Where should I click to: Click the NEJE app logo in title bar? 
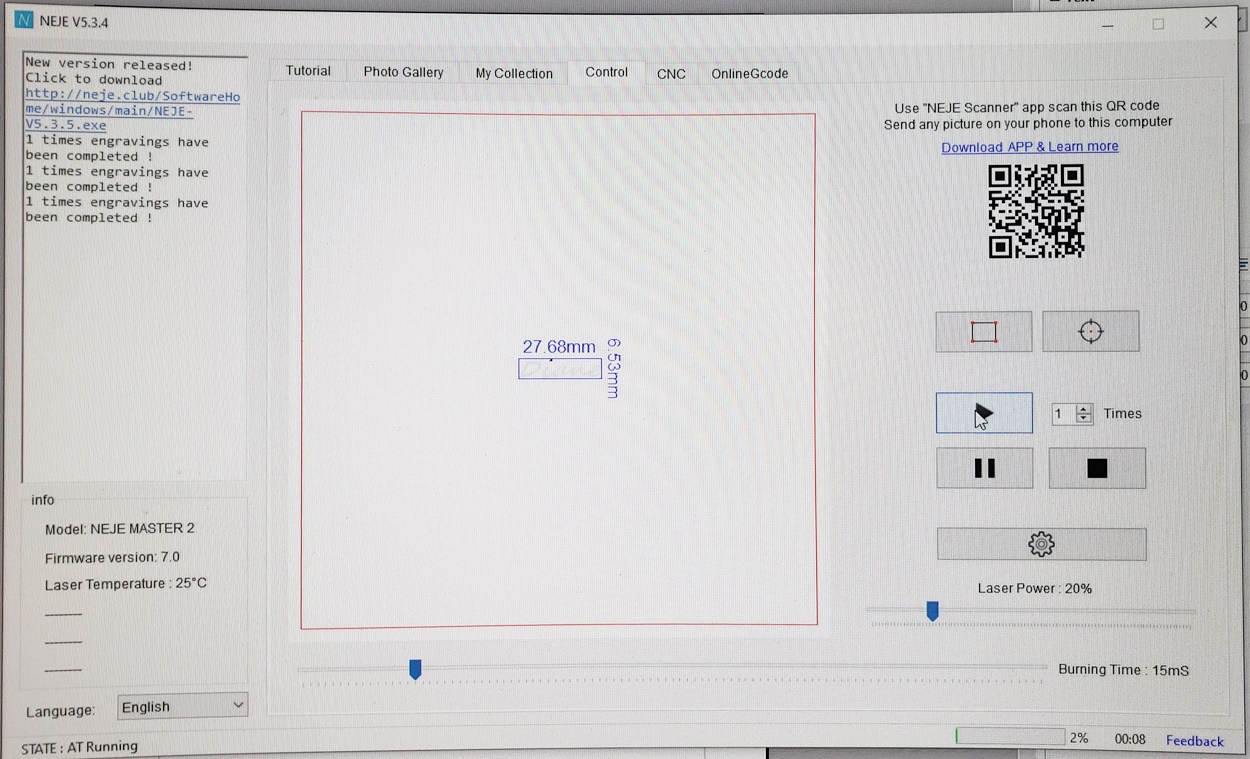coord(24,21)
